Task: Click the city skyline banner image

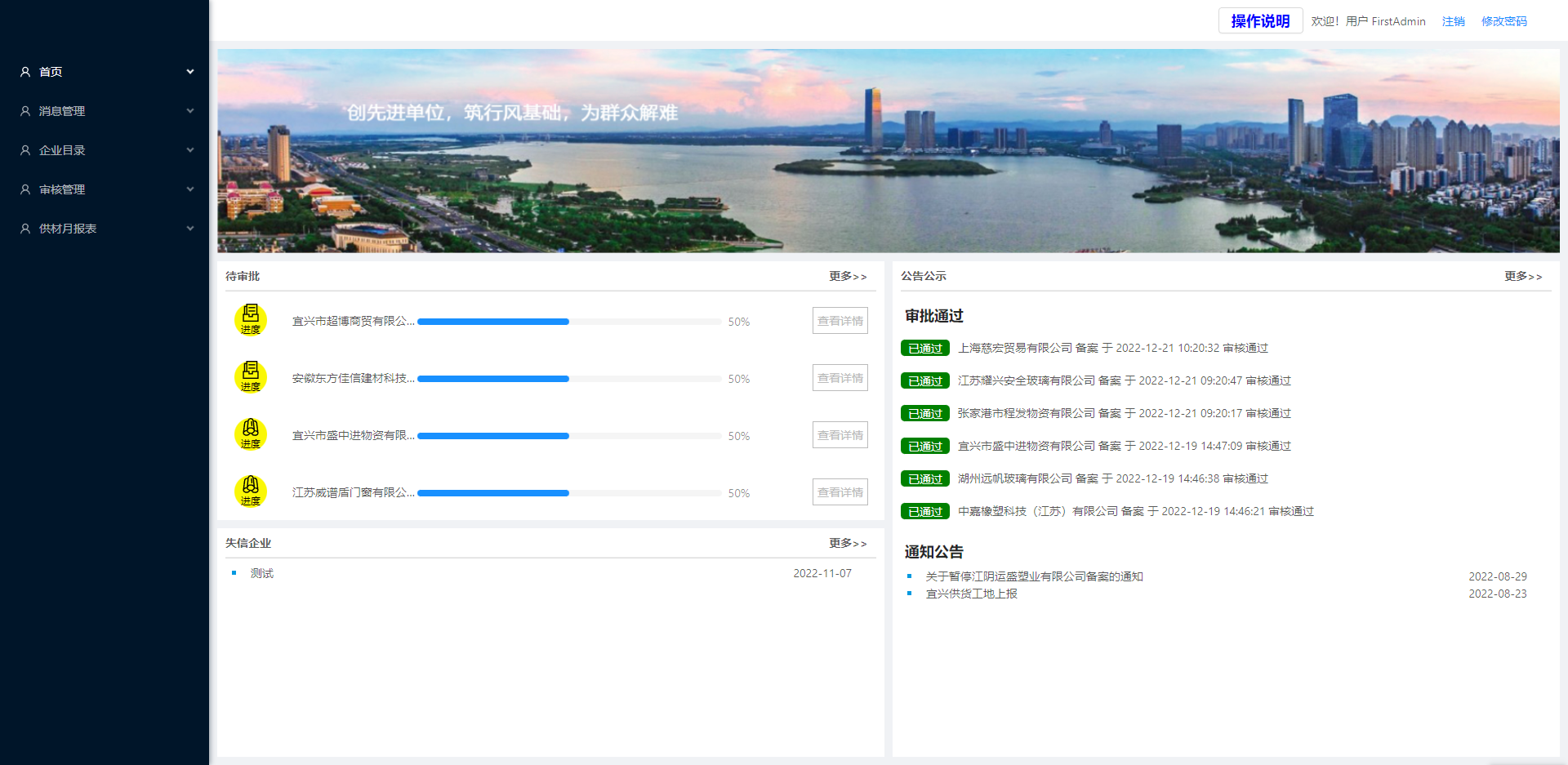Action: (889, 150)
